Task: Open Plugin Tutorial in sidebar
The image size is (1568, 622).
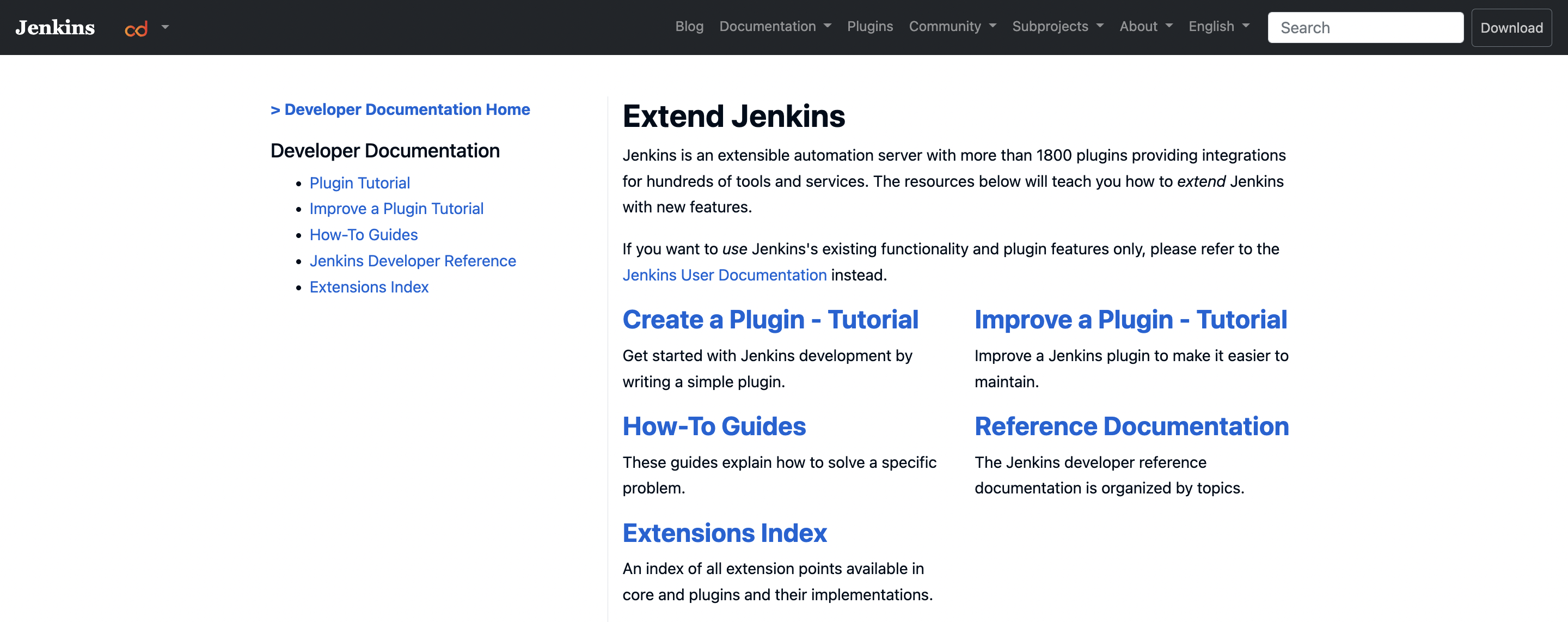Action: pos(359,183)
